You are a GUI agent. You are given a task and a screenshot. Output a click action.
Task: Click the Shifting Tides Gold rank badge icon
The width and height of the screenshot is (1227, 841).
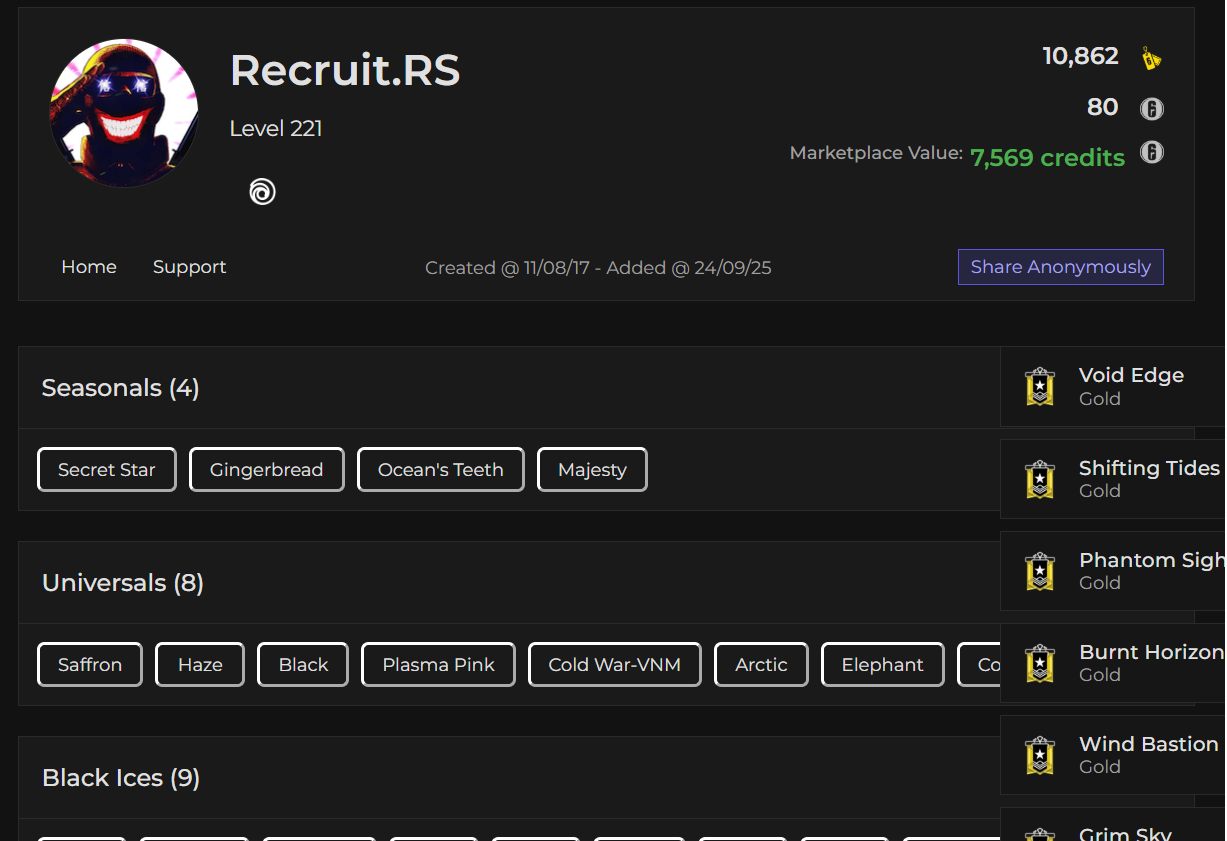point(1040,479)
